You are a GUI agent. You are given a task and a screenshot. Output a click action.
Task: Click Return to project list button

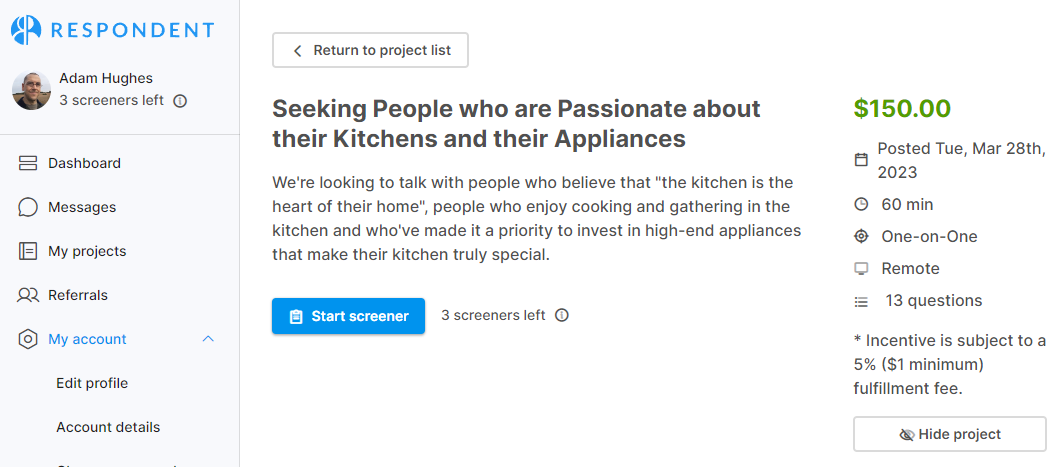(x=370, y=50)
